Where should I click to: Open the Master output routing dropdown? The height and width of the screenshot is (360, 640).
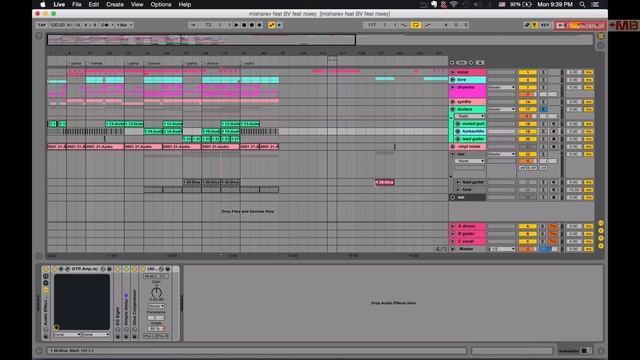[x=502, y=249]
